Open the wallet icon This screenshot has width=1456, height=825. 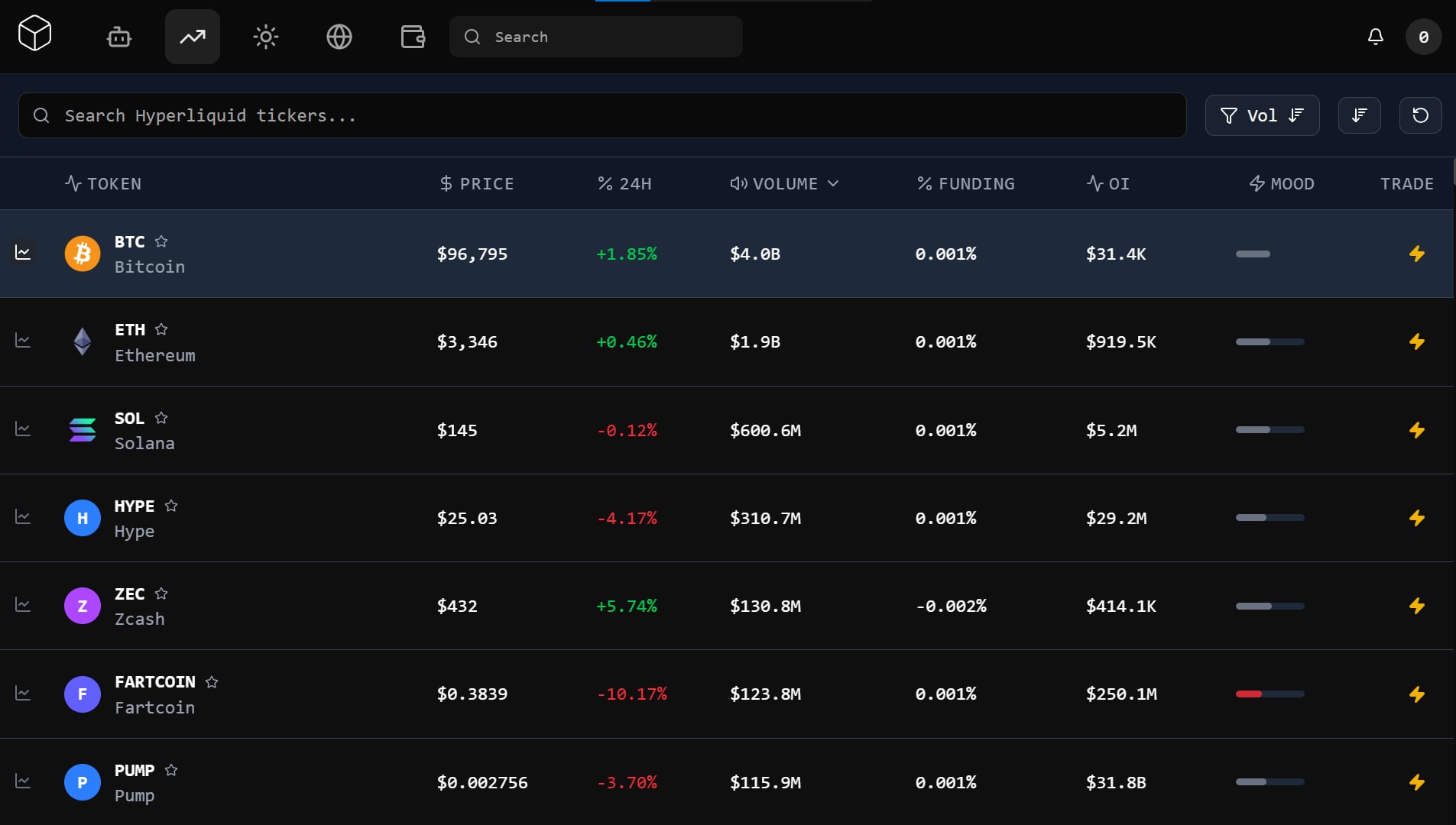(x=413, y=37)
